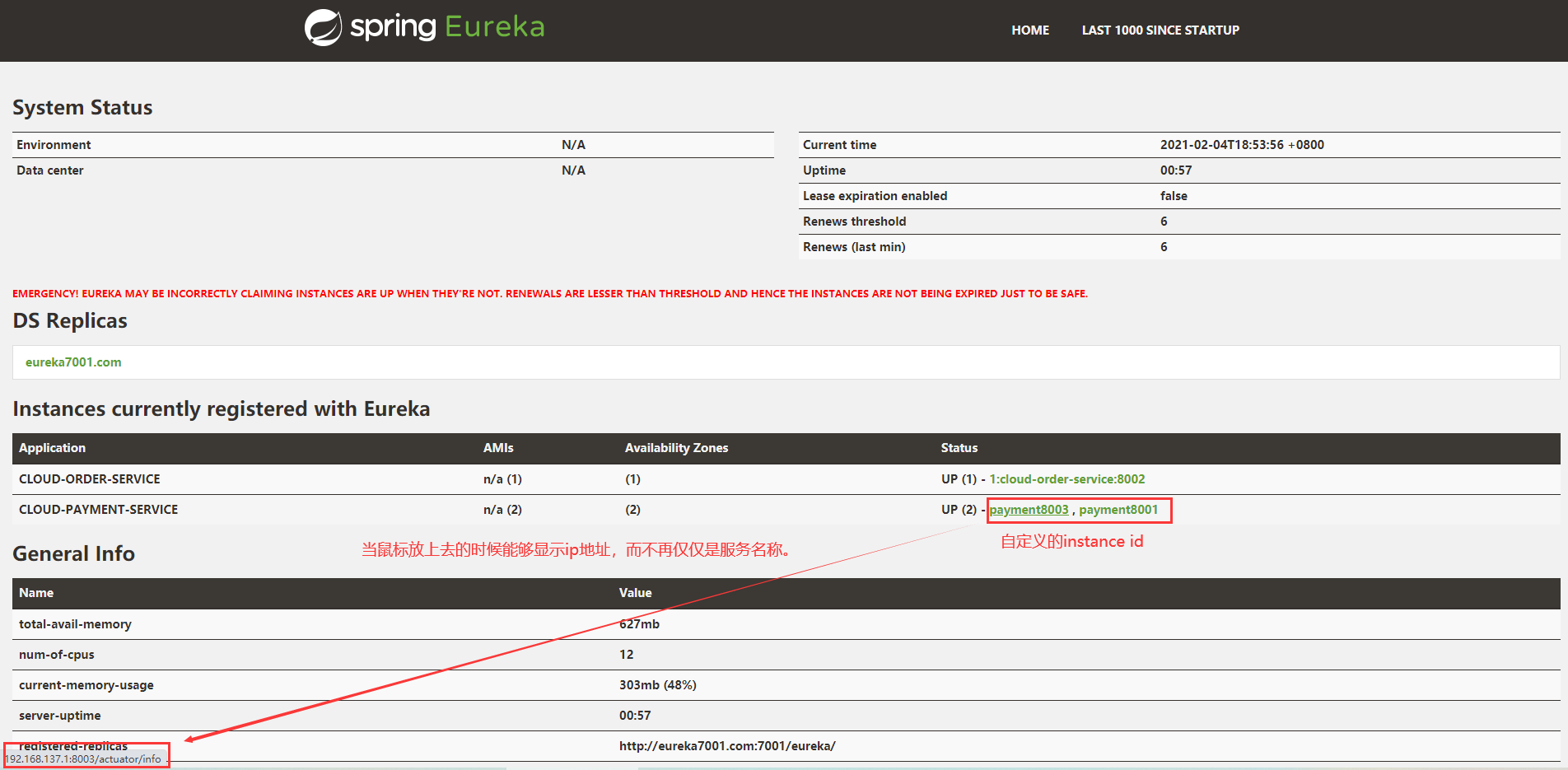Click the UP (2) status text
This screenshot has width=1568, height=770.
pos(959,510)
